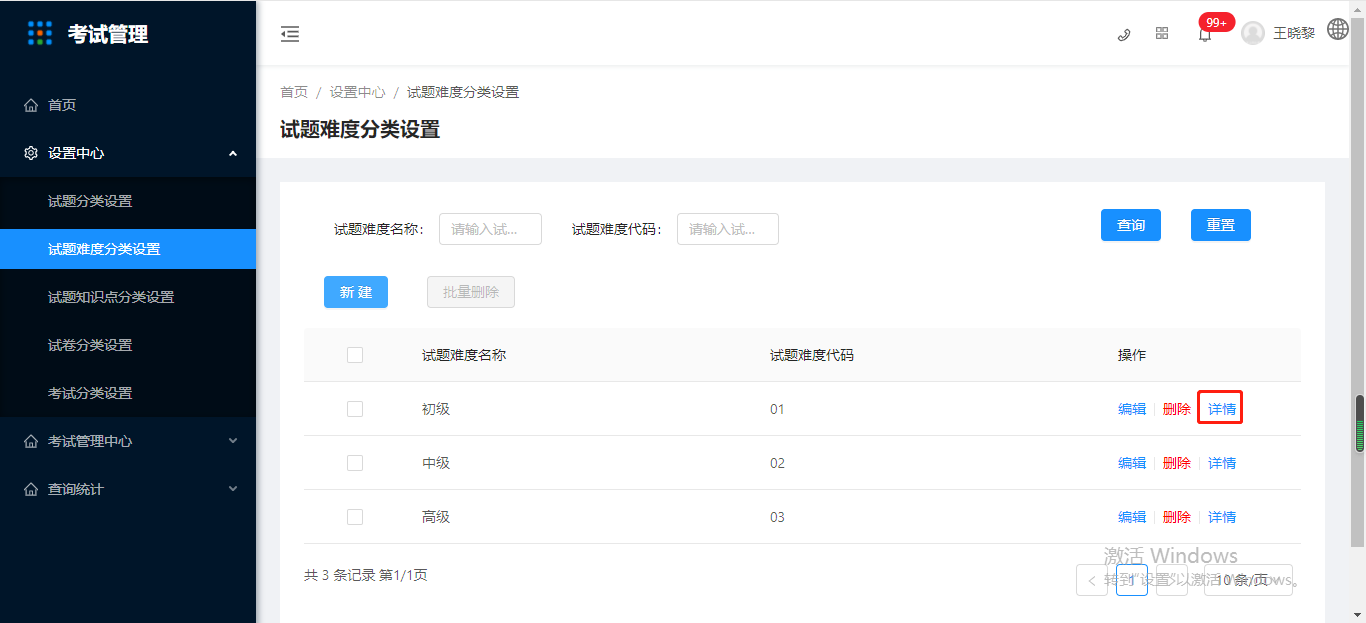Click the home icon beside 首页 in sidebar
Screen dimensions: 1366x623
(31, 105)
